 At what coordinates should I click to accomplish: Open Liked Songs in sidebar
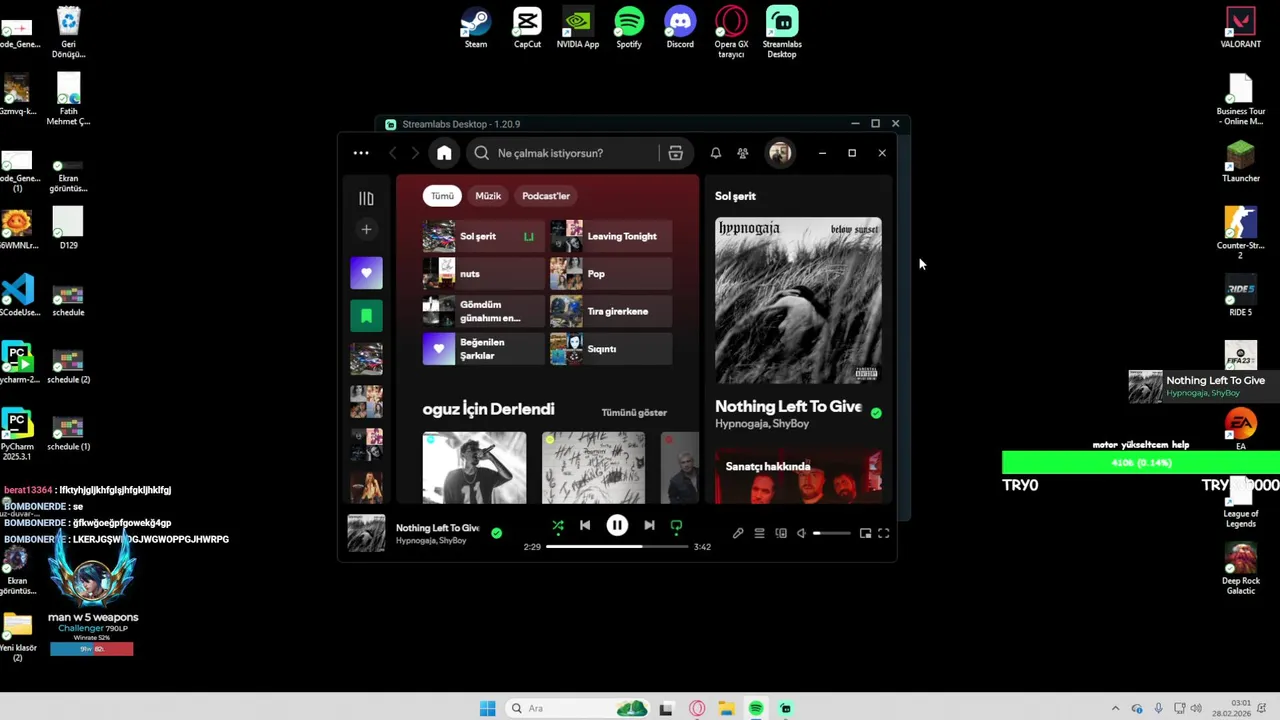click(x=366, y=273)
